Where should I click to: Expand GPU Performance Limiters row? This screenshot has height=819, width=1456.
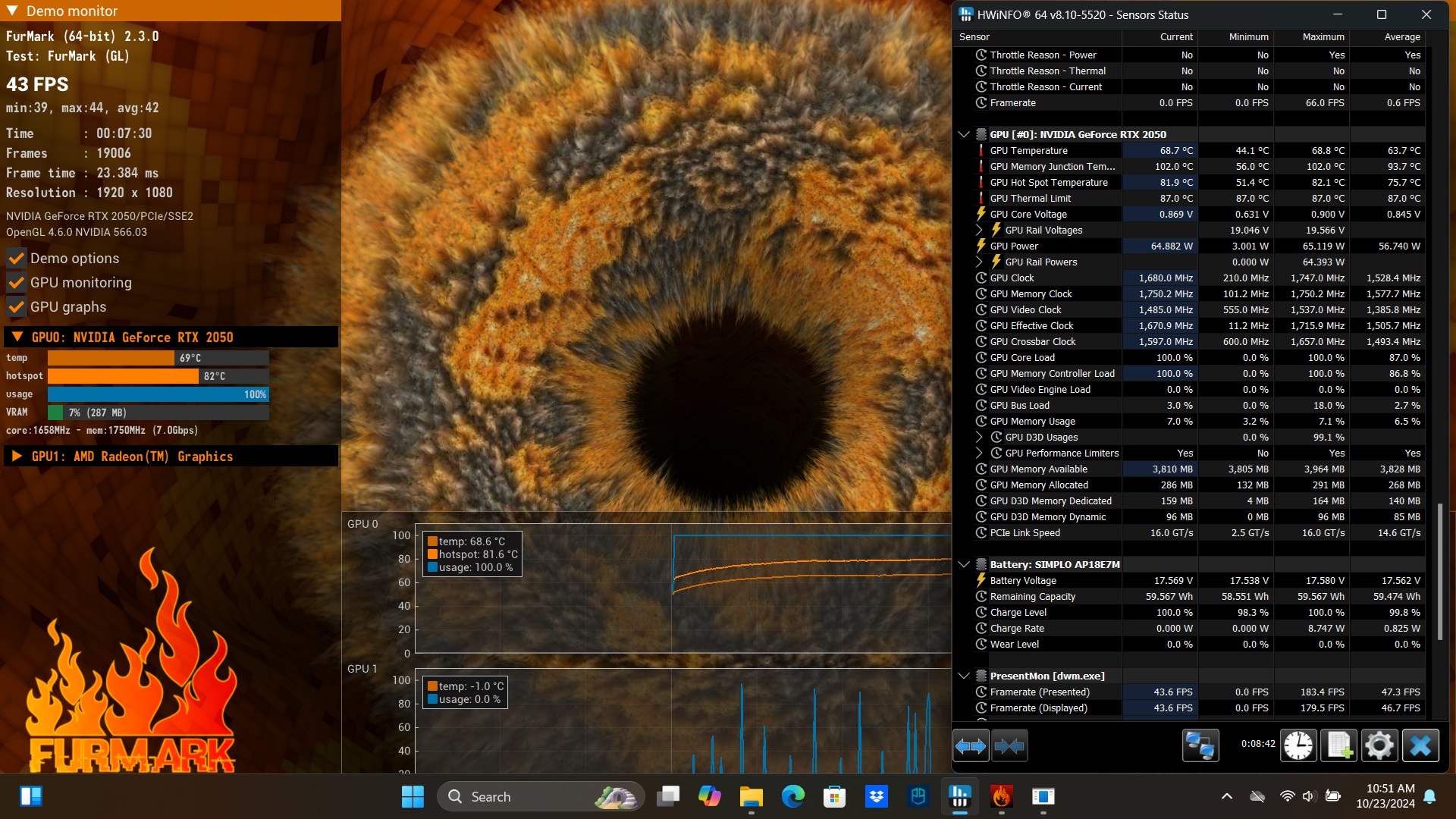click(x=979, y=453)
